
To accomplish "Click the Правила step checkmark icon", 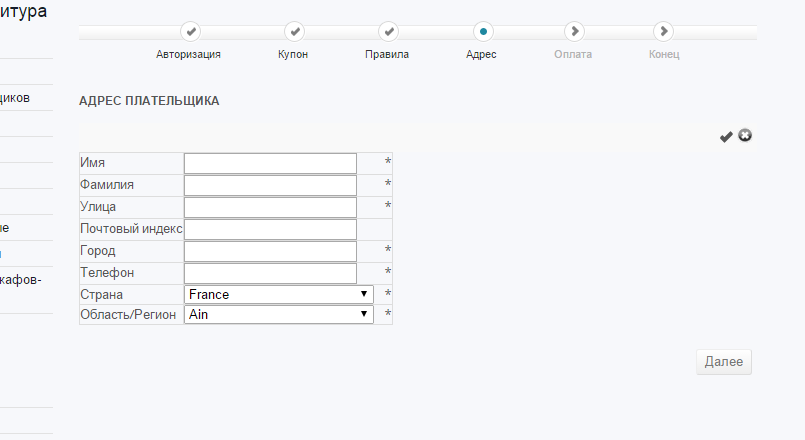I will (x=389, y=32).
